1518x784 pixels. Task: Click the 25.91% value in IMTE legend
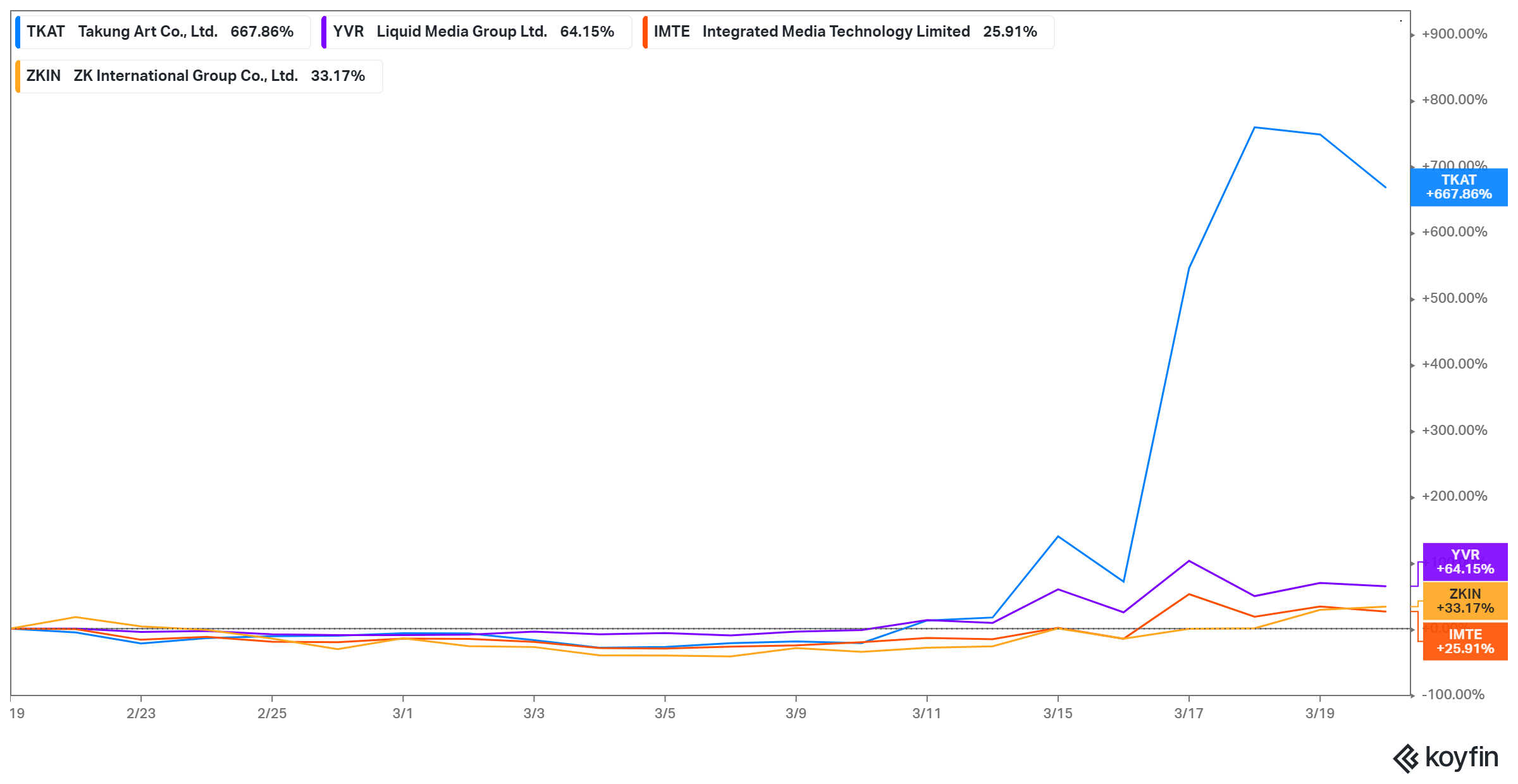(1010, 32)
